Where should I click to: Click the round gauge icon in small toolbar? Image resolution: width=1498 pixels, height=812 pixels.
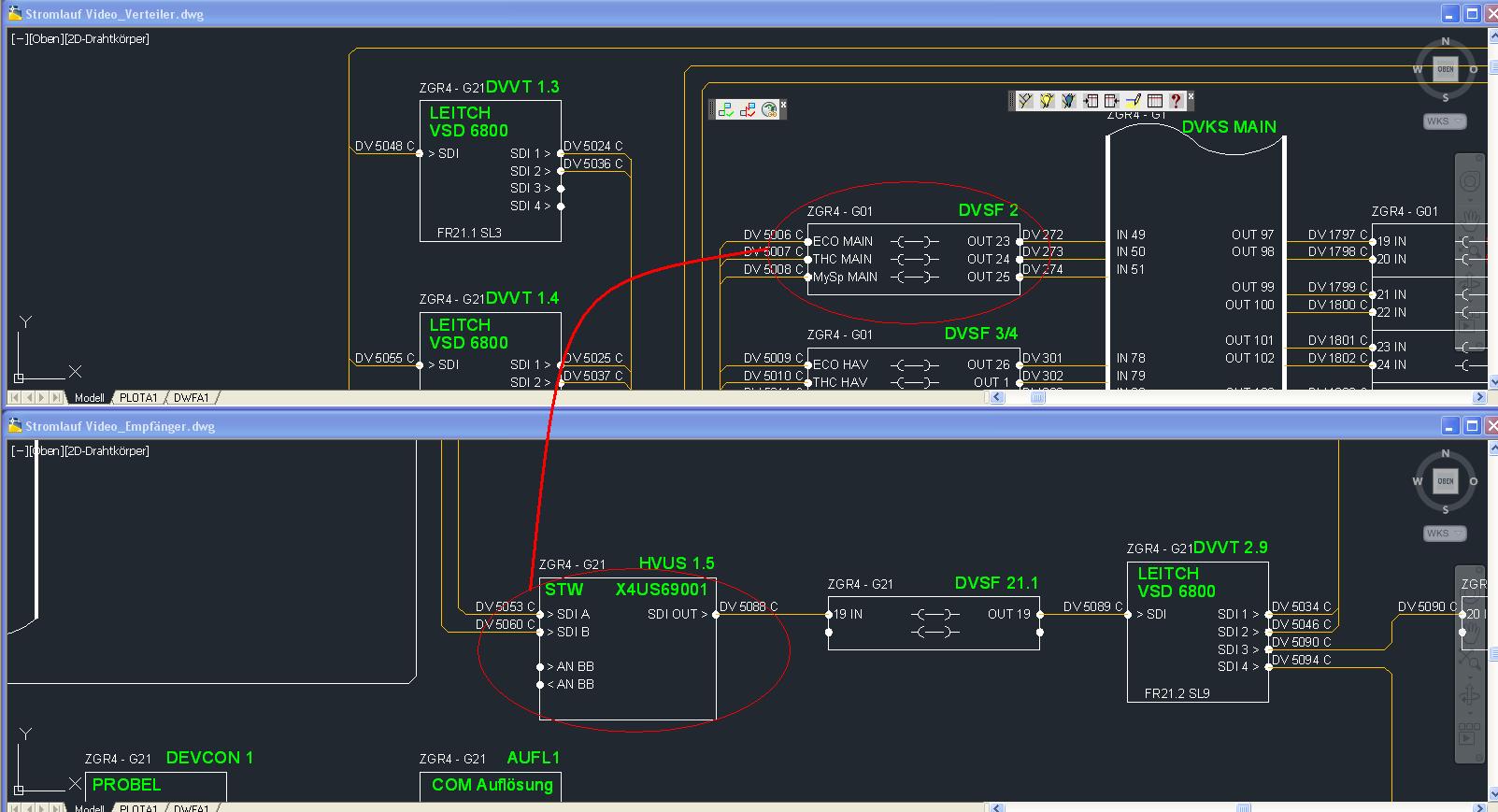(769, 110)
